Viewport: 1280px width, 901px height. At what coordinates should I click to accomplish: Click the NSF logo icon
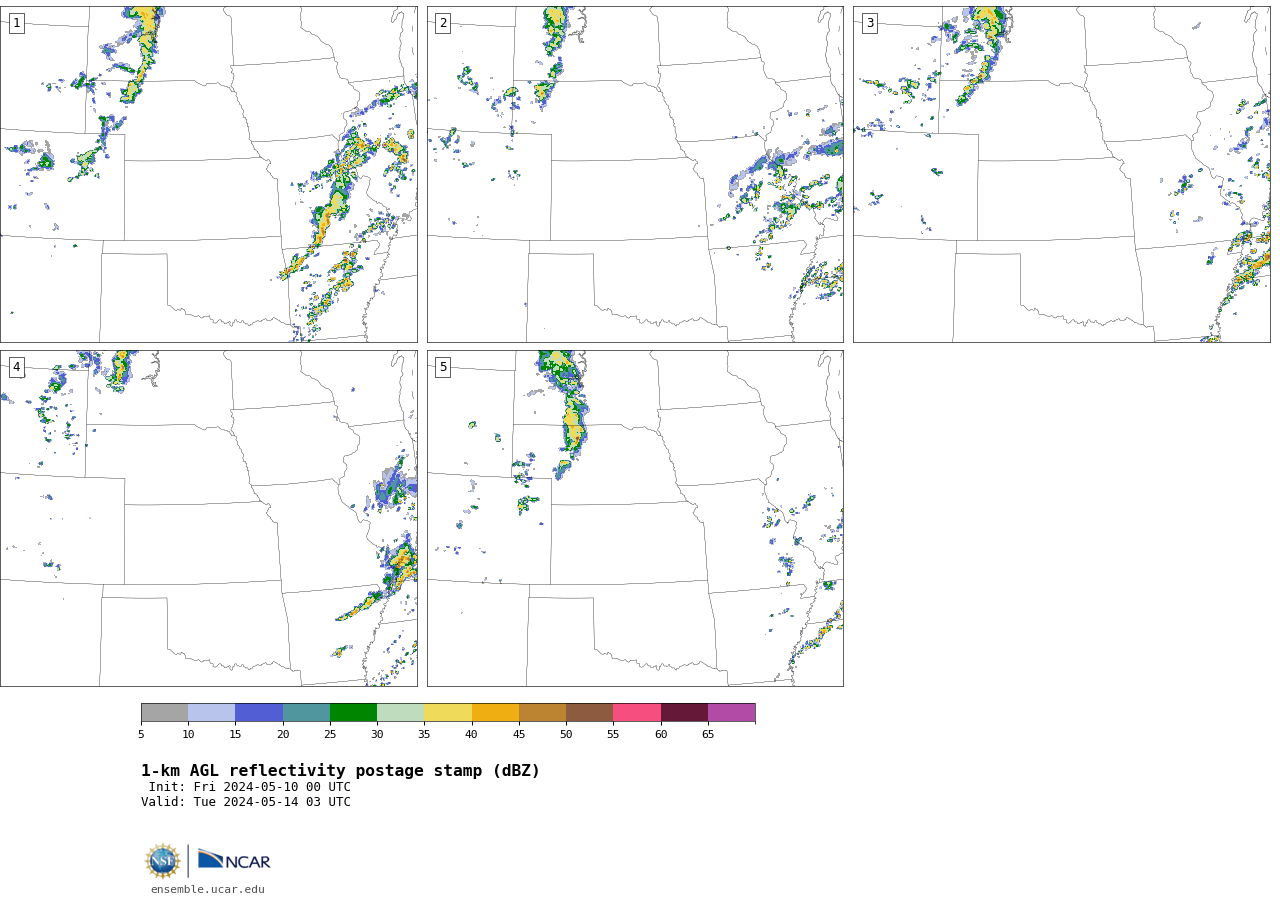(163, 861)
